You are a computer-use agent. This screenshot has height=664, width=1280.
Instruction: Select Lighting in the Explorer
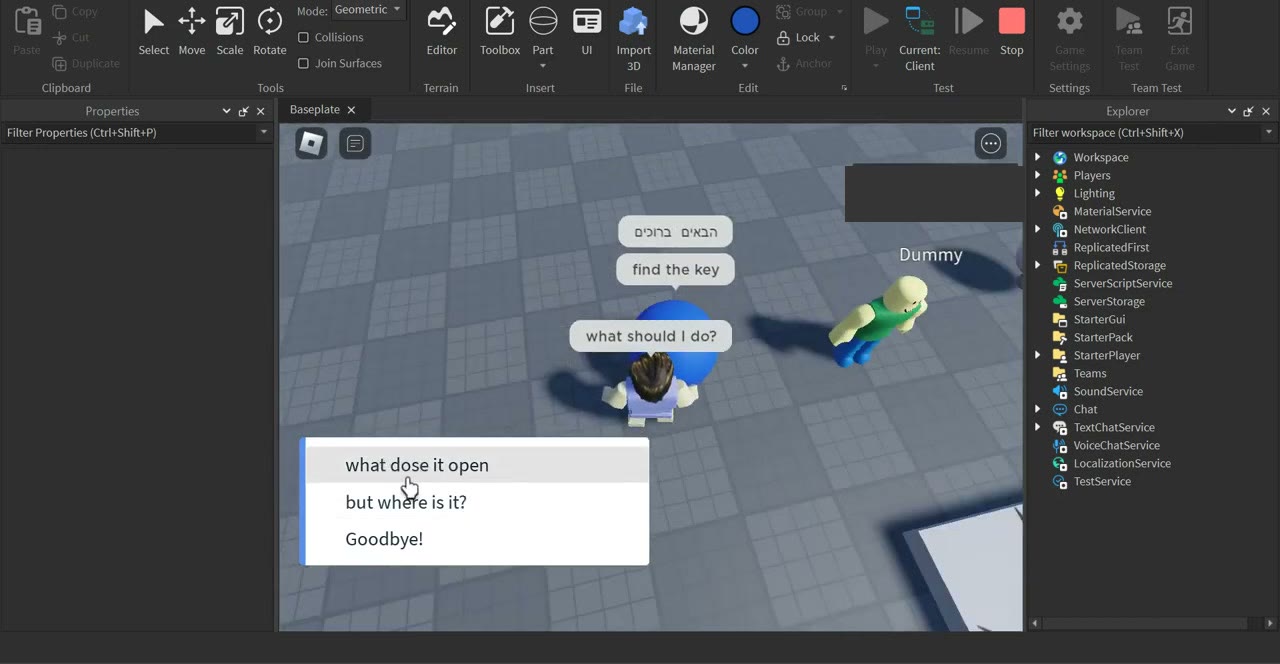click(x=1093, y=193)
